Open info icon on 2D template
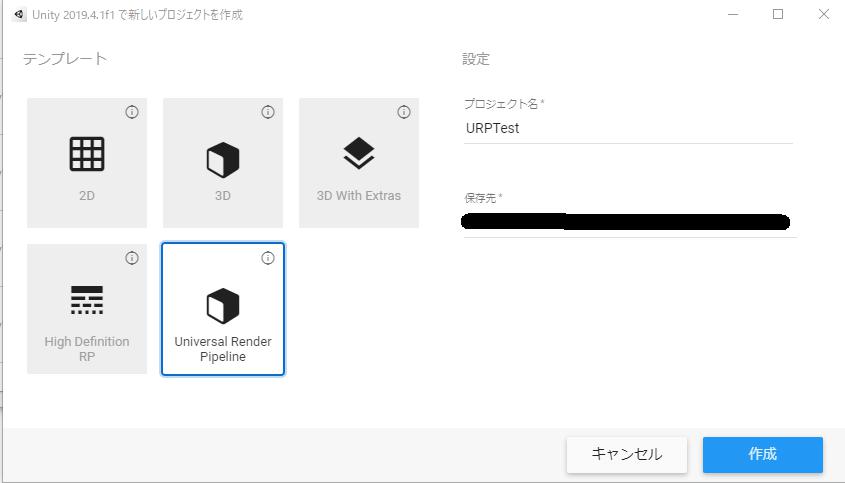 (132, 112)
